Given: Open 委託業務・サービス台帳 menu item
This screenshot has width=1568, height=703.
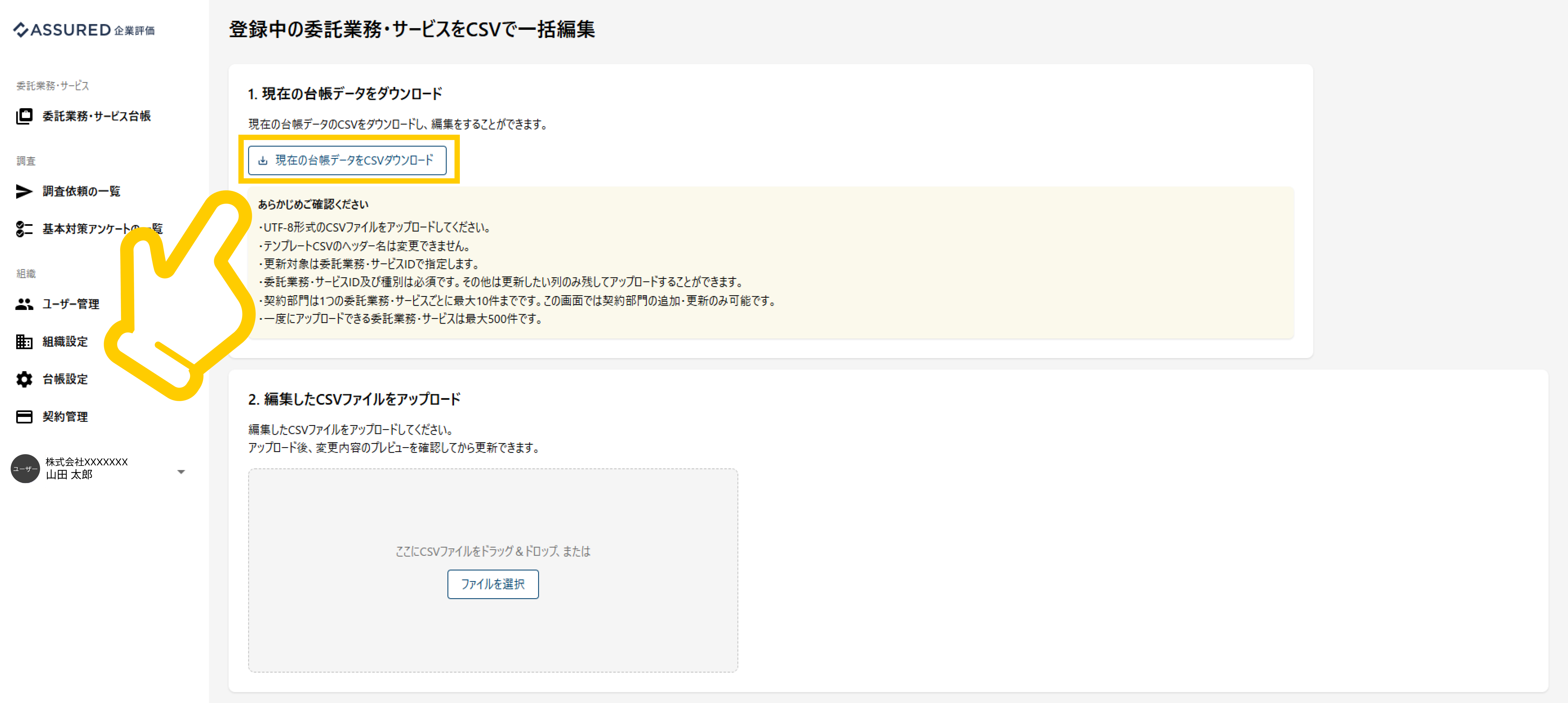Looking at the screenshot, I should click(96, 116).
